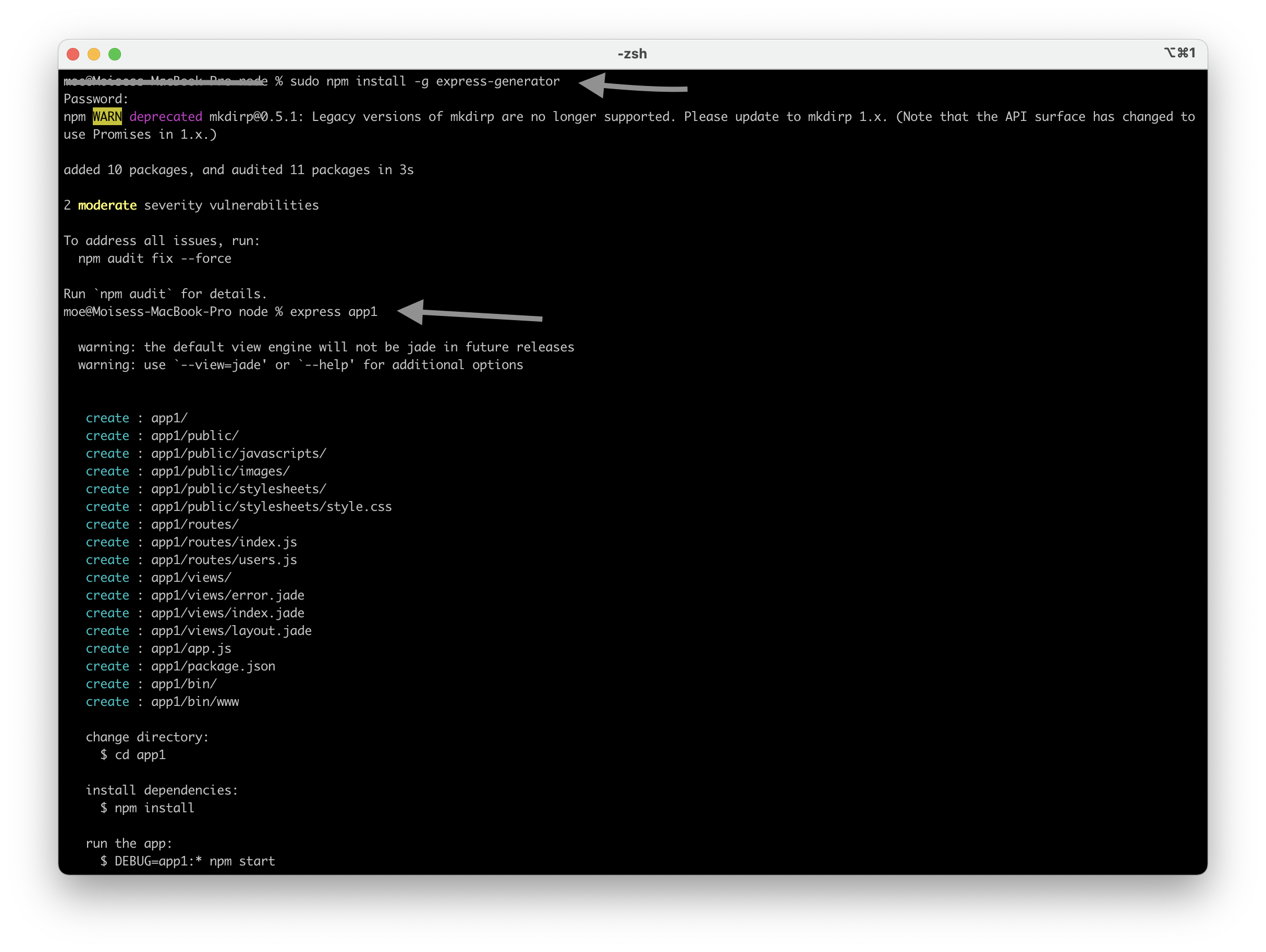Click the red close window button
Screen dimensions: 1266x952
point(72,54)
